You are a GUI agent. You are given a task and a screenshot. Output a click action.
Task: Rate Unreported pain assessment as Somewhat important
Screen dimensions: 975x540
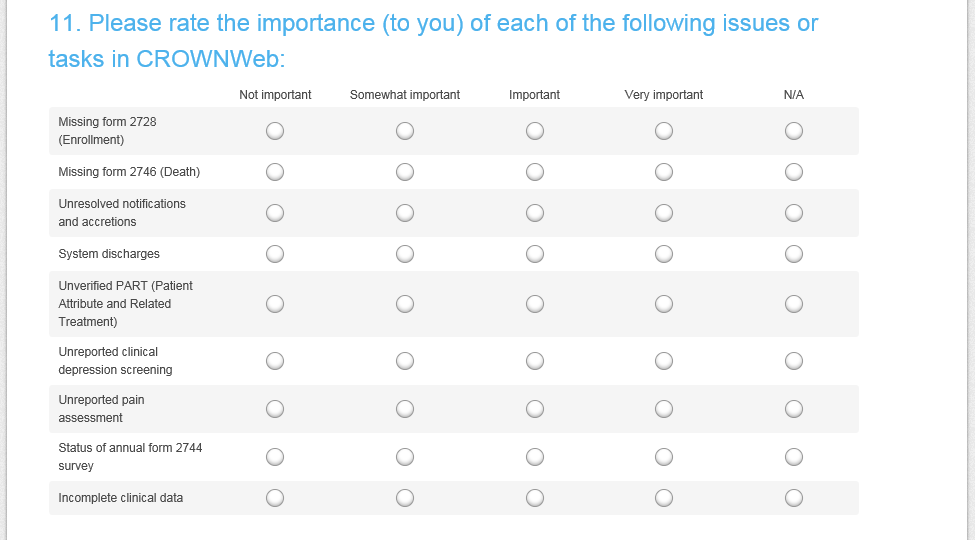pyautogui.click(x=405, y=409)
